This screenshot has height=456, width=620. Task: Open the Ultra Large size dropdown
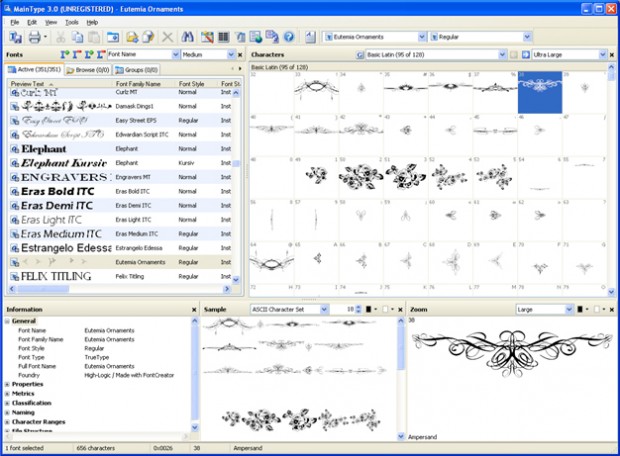(x=603, y=55)
